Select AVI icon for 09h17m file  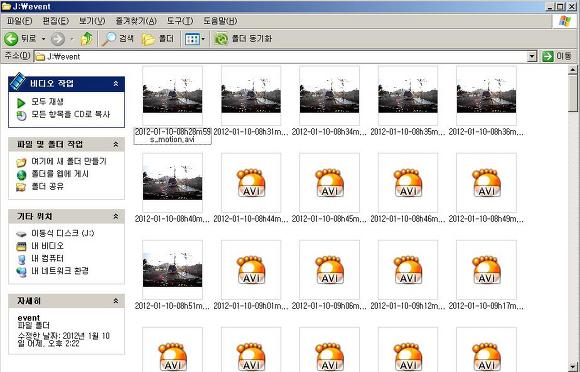(486, 270)
